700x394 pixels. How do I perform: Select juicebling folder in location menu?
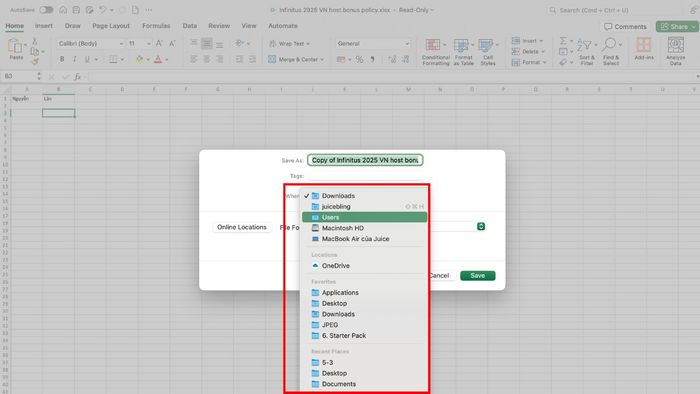click(x=364, y=207)
